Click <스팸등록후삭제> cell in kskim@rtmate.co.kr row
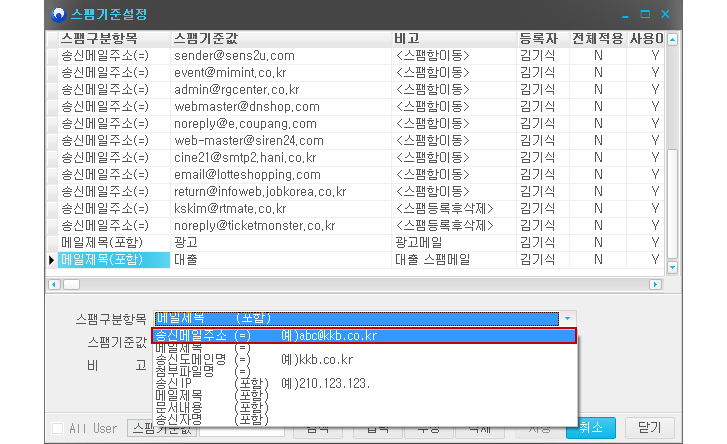Image resolution: width=727 pixels, height=444 pixels. pyautogui.click(x=454, y=209)
